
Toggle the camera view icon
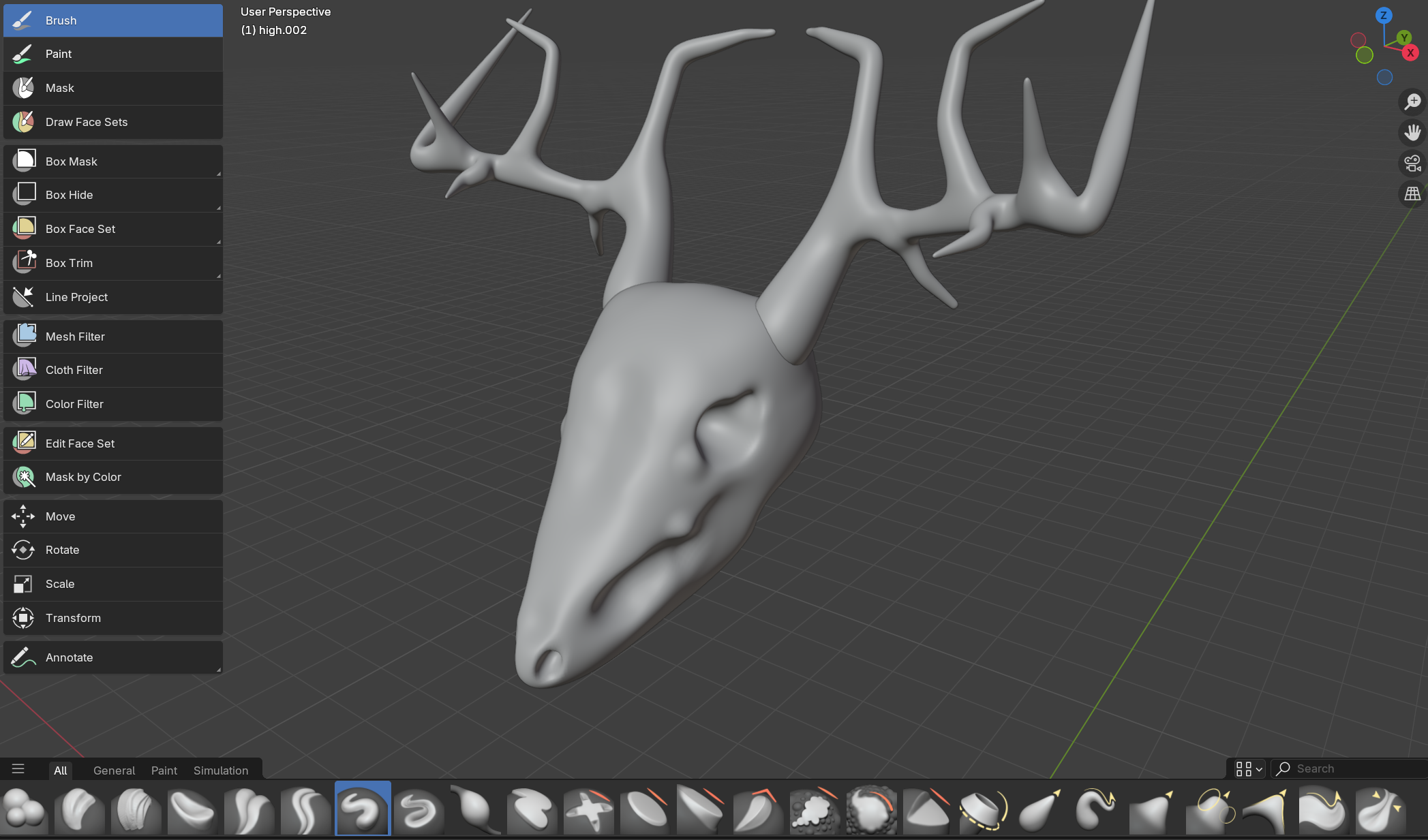coord(1412,164)
